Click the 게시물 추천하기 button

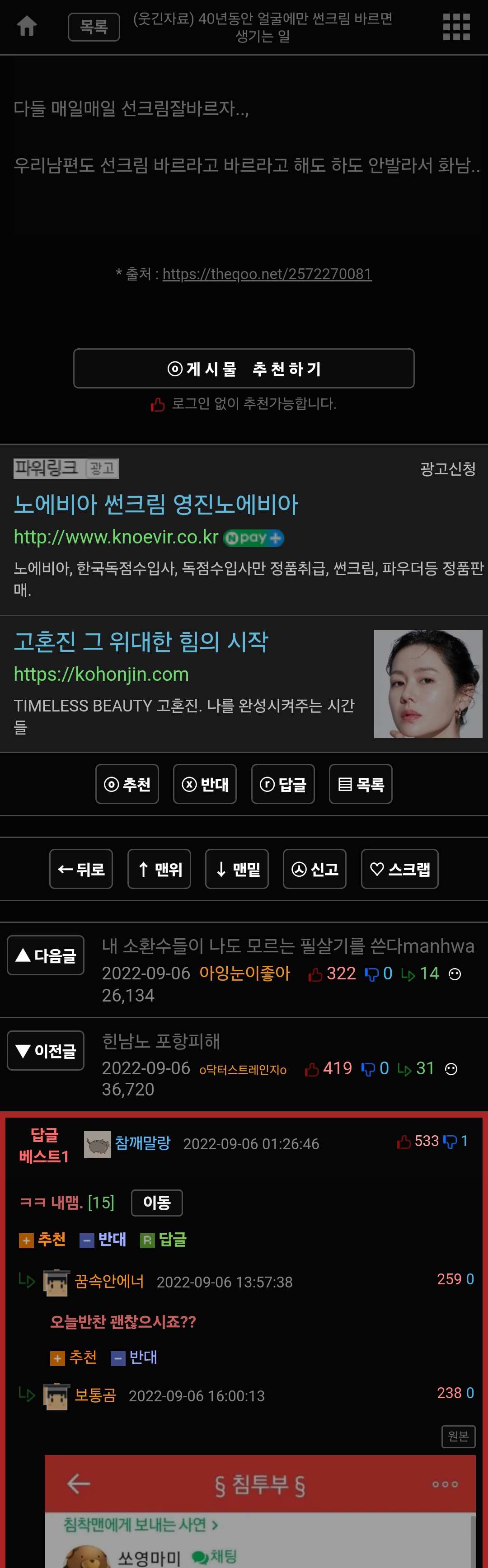244,368
